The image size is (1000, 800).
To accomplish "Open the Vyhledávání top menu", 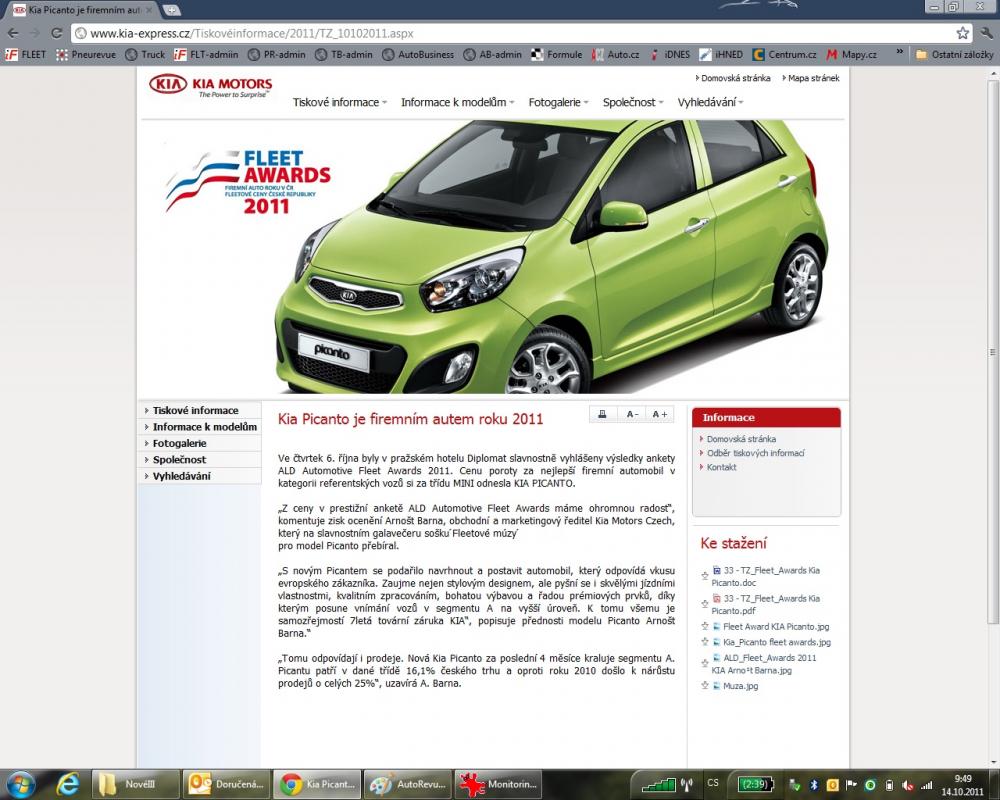I will pos(710,102).
